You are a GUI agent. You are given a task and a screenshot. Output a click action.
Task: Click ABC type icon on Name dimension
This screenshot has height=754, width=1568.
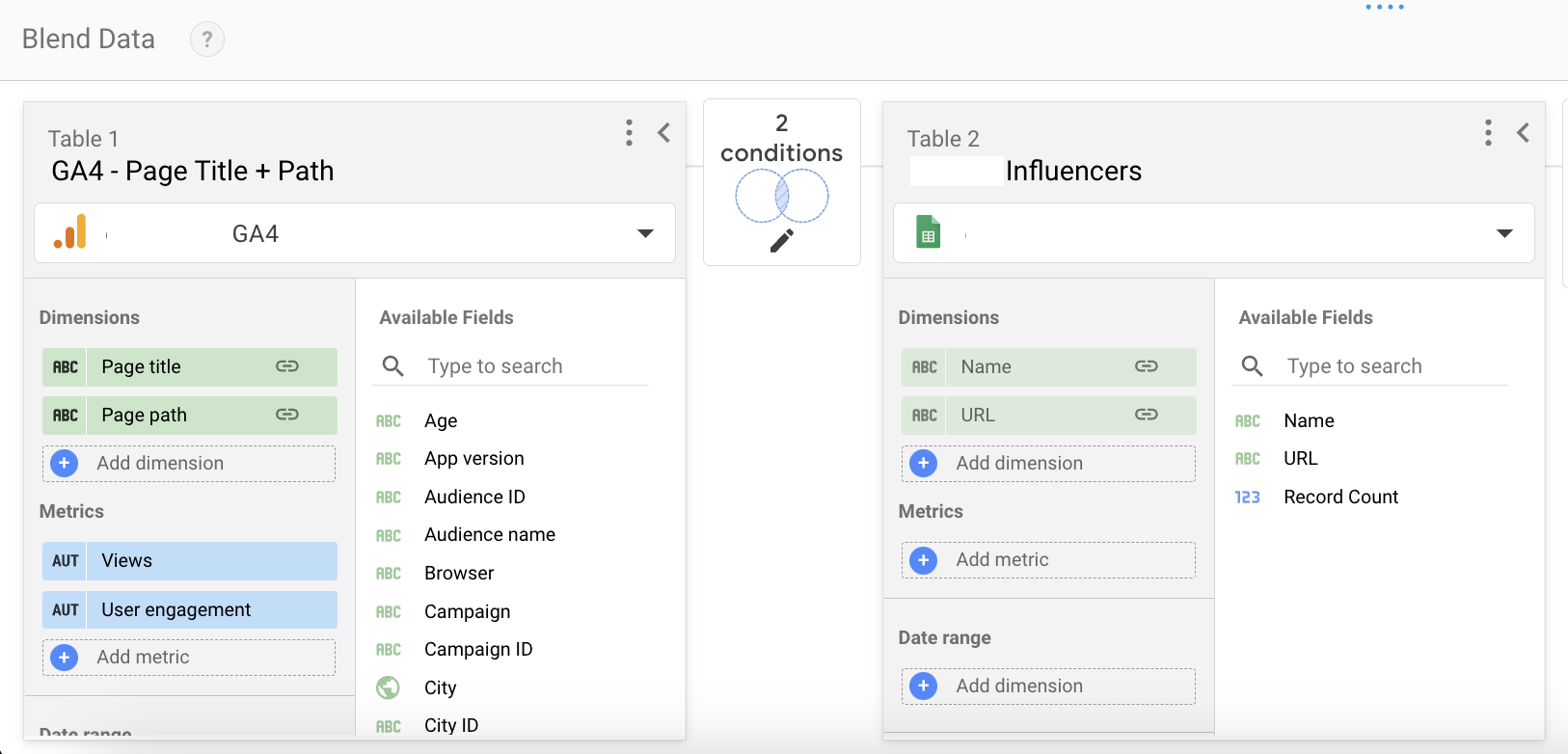point(924,367)
